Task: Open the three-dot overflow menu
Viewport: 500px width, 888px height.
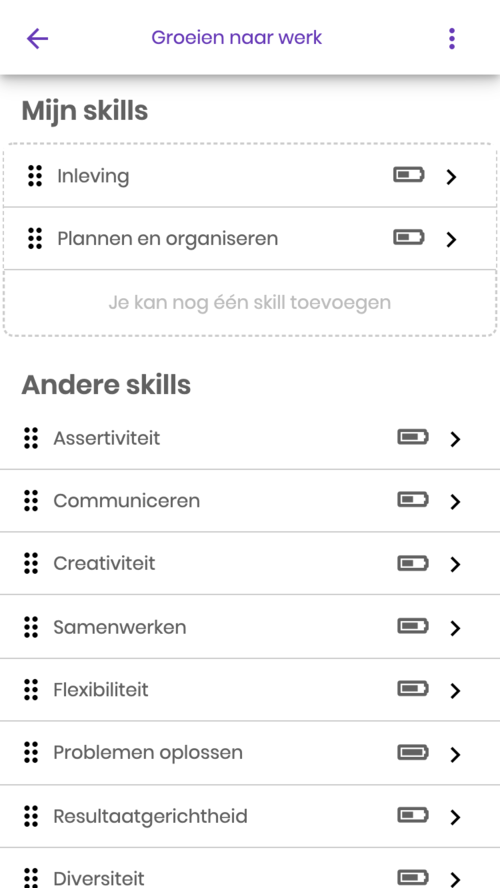Action: click(451, 39)
